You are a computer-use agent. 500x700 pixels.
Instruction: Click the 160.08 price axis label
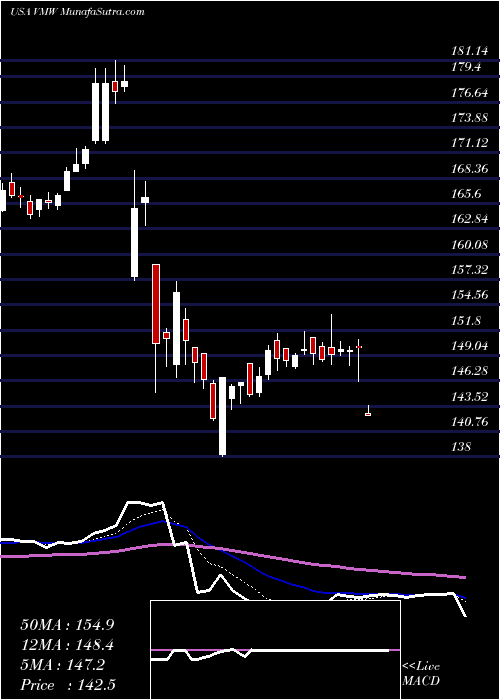point(469,245)
